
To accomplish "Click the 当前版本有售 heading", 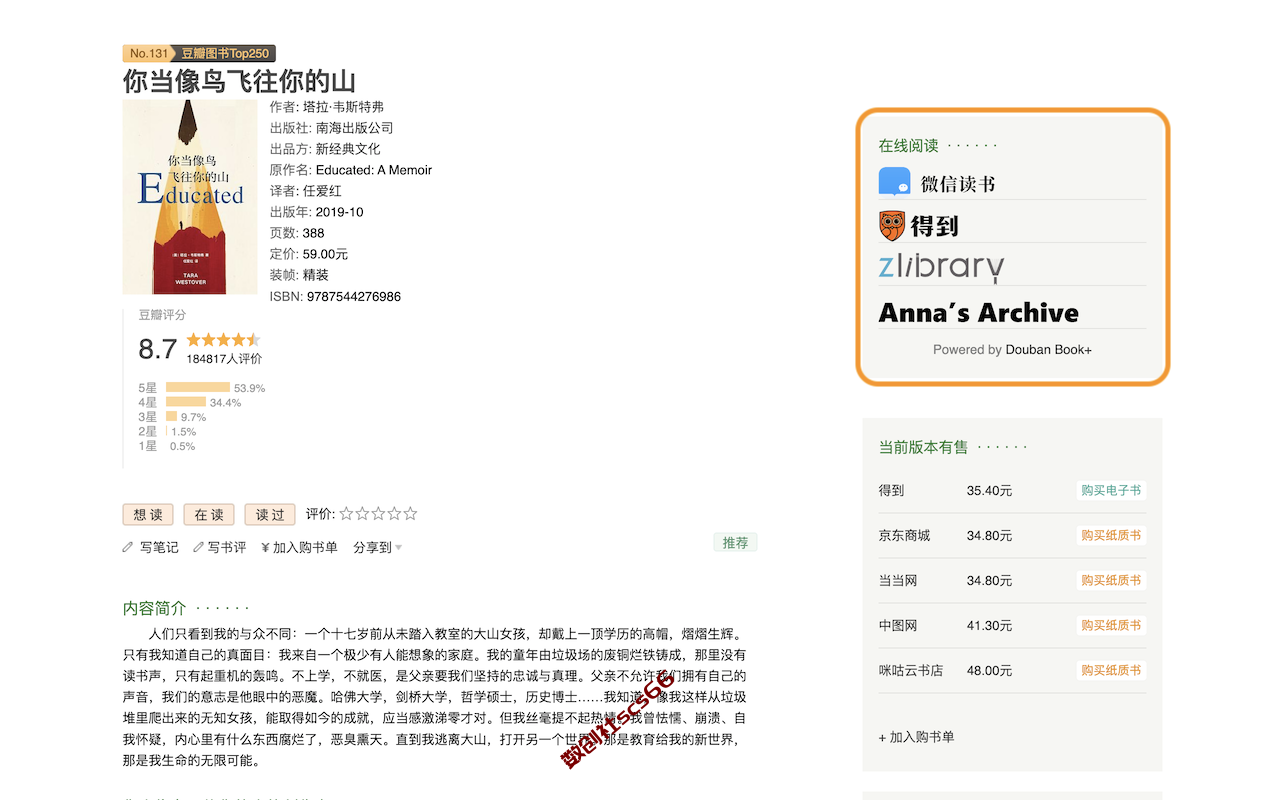I will (x=923, y=447).
